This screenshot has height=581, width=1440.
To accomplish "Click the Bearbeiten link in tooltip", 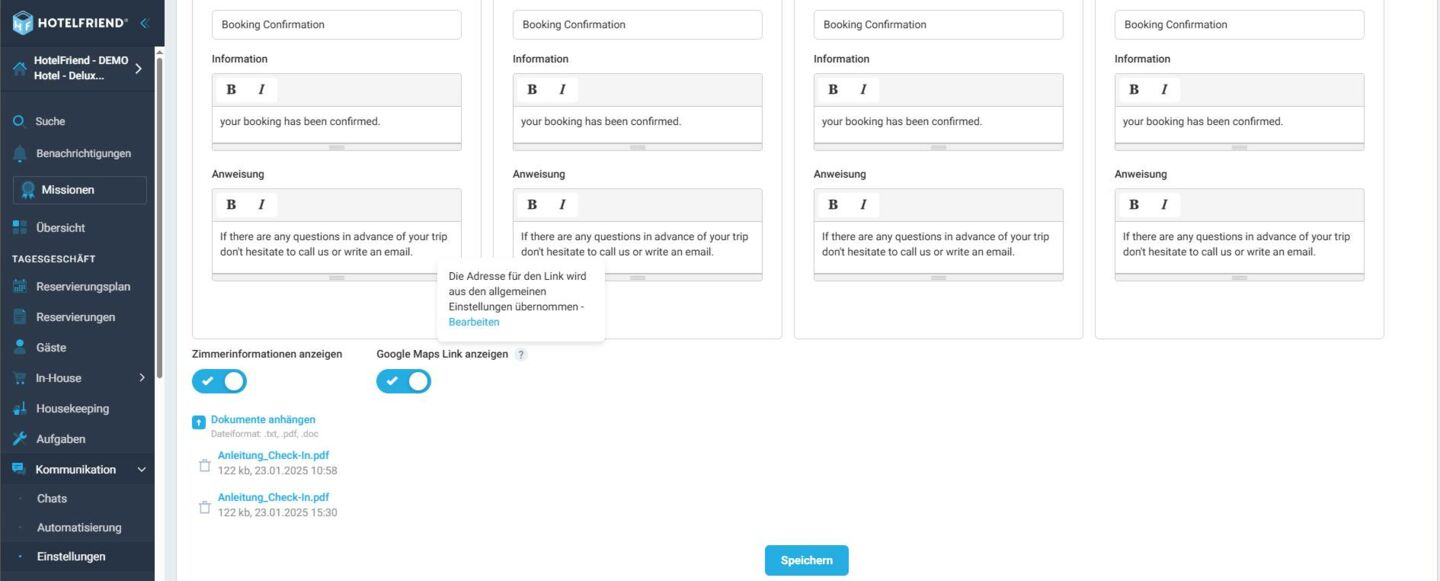I will click(x=474, y=322).
